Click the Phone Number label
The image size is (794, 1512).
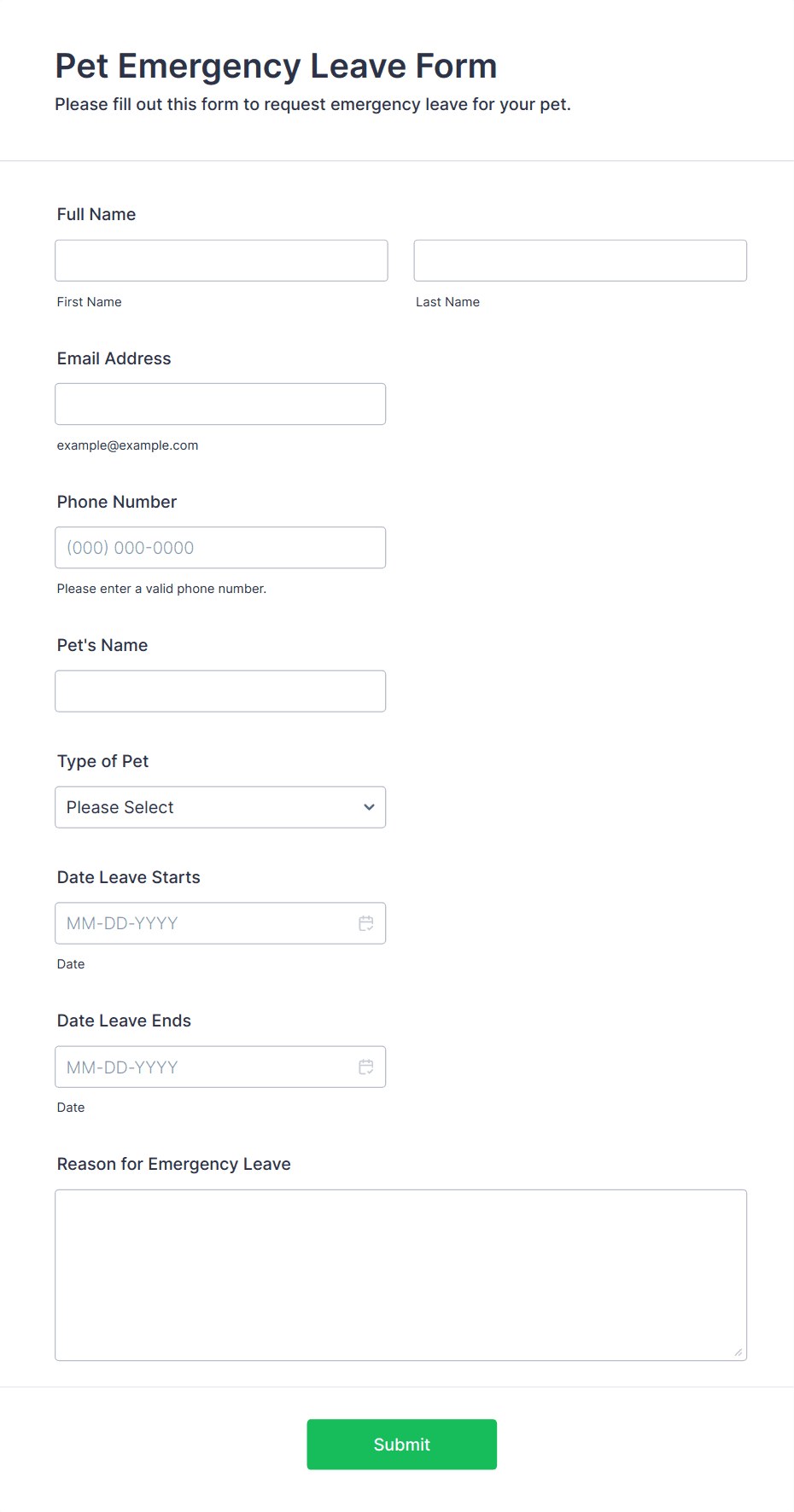pos(117,502)
